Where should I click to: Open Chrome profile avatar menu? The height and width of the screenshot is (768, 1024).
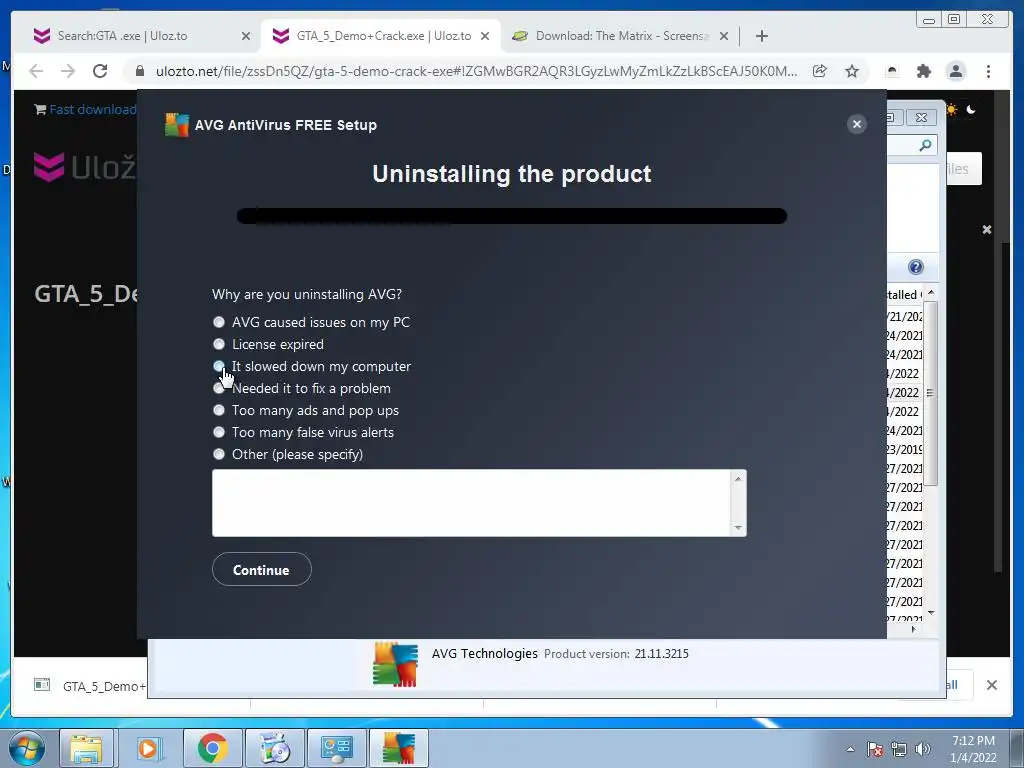[956, 71]
